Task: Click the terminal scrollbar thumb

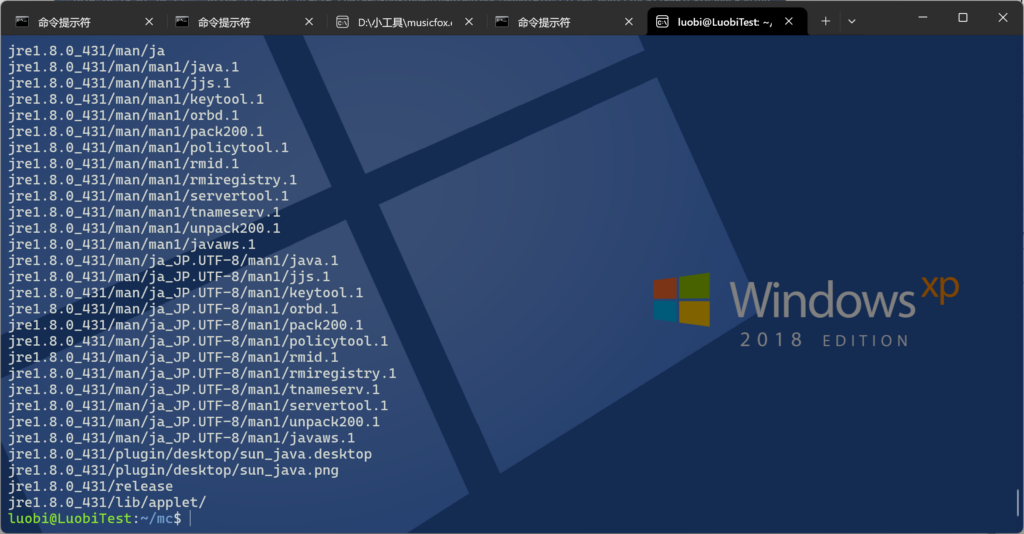Action: tap(1018, 502)
